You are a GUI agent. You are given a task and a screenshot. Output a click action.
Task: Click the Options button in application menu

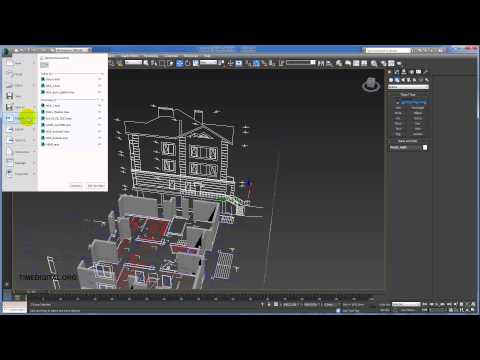pyautogui.click(x=76, y=186)
